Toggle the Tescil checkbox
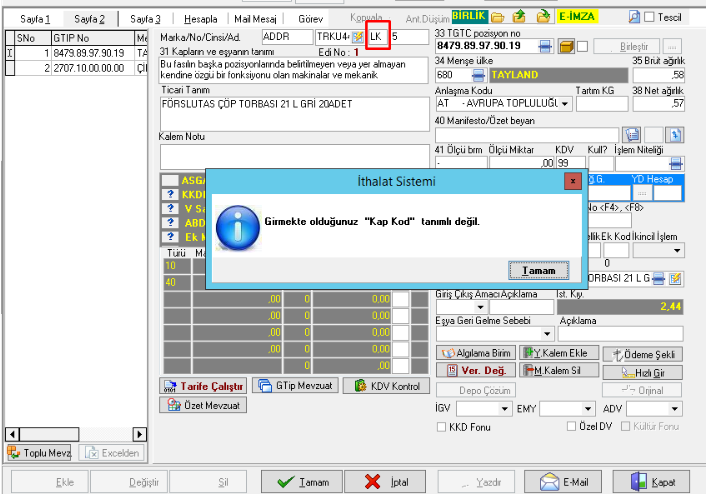This screenshot has width=711, height=499. [648, 18]
